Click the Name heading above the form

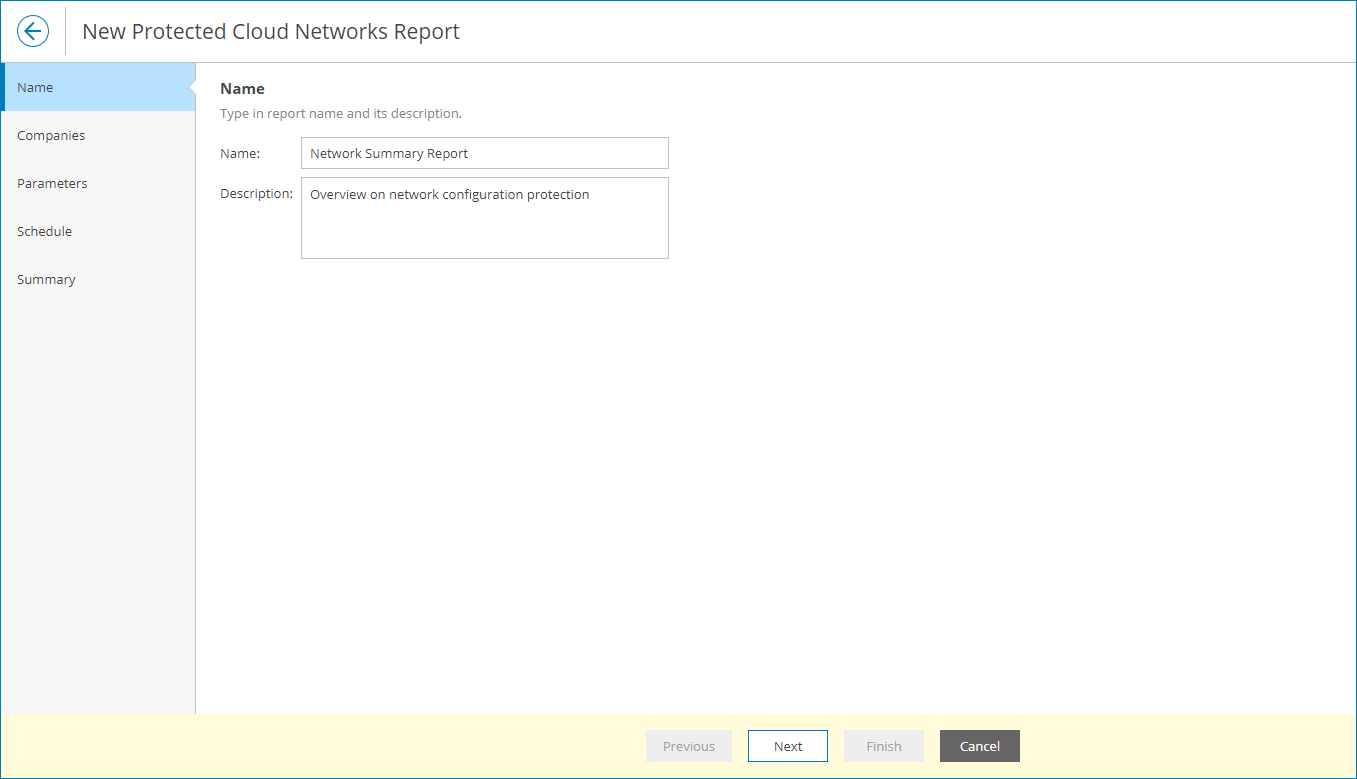click(242, 88)
